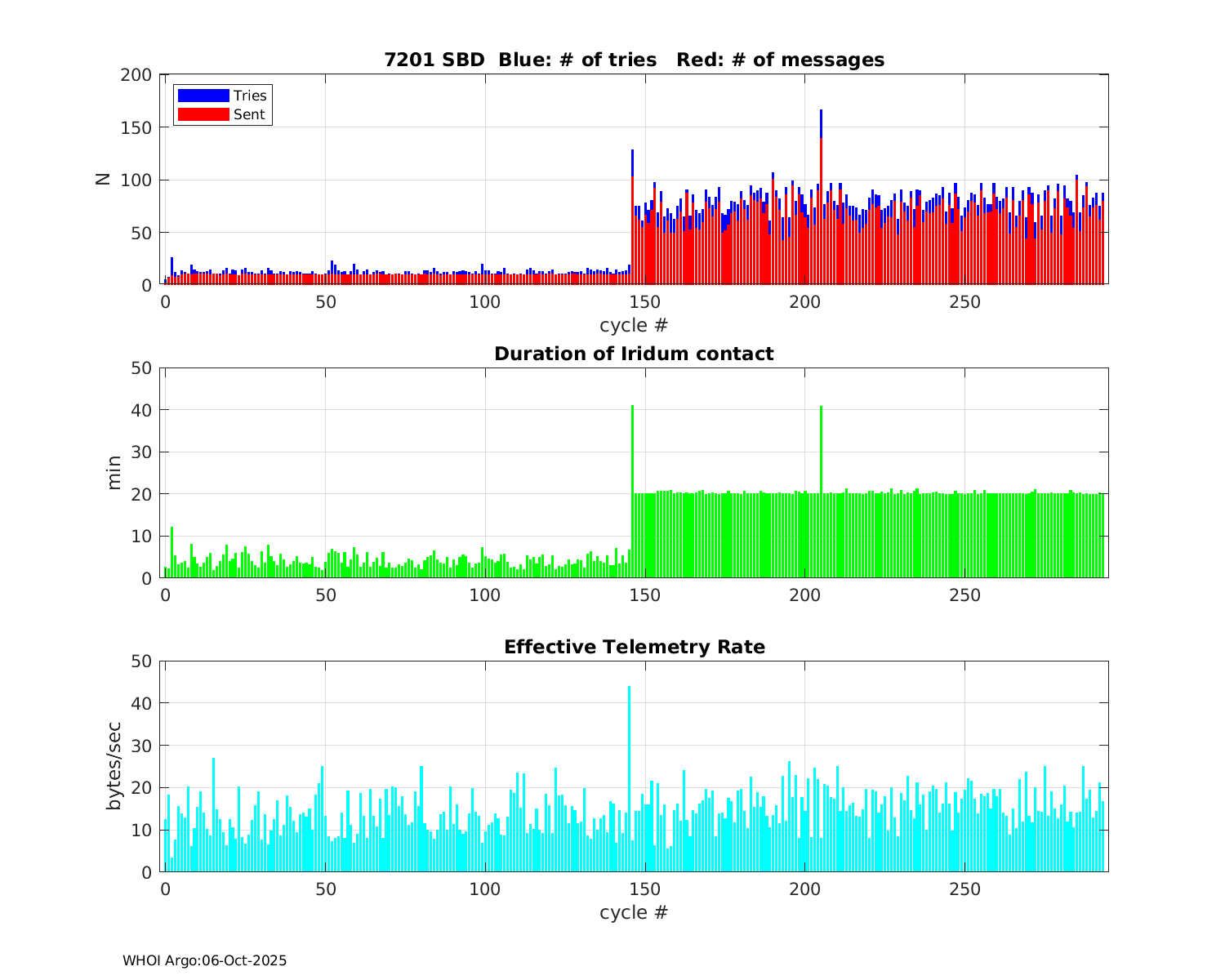
Task: Click the red Sent legend swatch
Action: [203, 114]
